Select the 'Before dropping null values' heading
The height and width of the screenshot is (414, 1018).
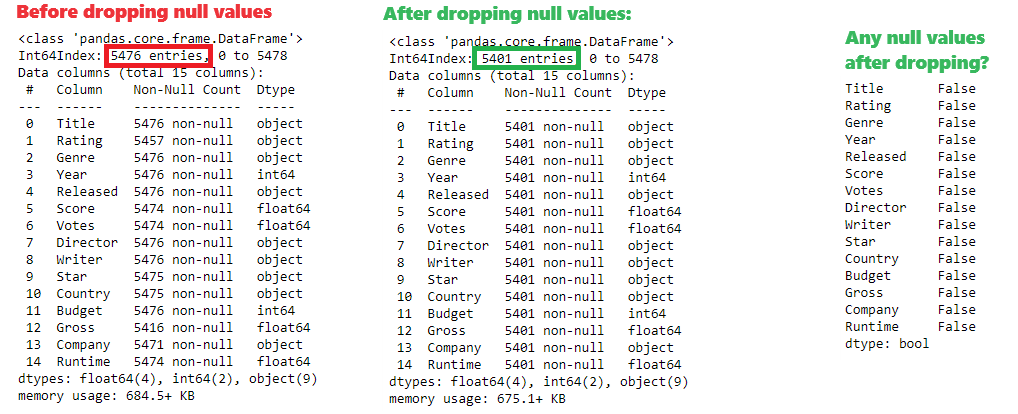(x=143, y=12)
